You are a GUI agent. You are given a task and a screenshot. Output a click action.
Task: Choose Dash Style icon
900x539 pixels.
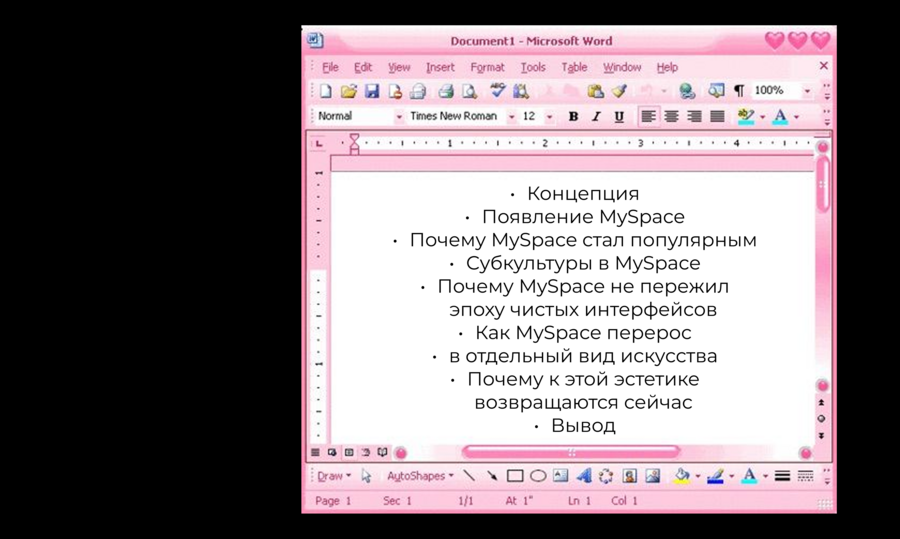[x=805, y=476]
